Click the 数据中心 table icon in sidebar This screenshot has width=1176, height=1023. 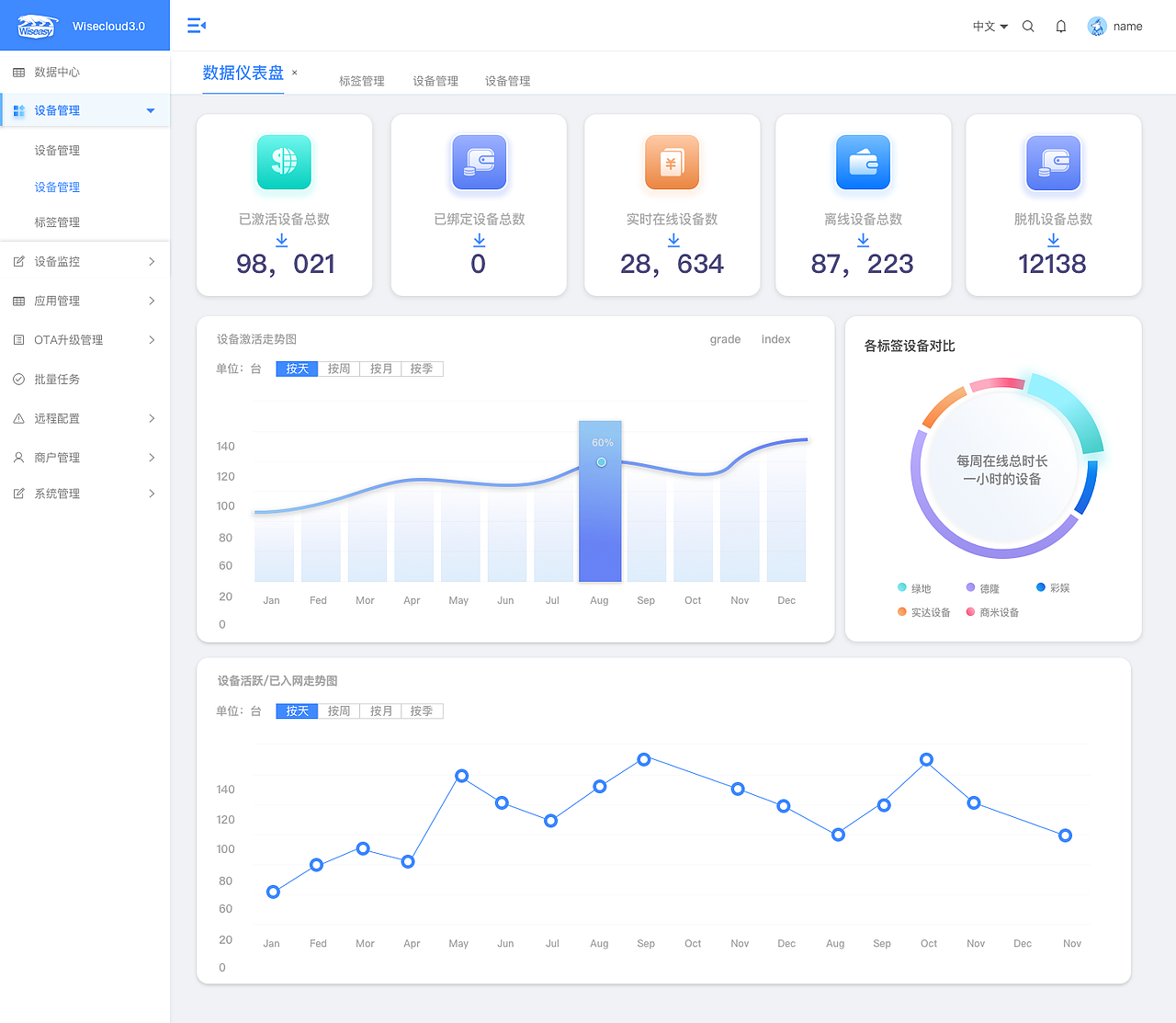click(18, 72)
